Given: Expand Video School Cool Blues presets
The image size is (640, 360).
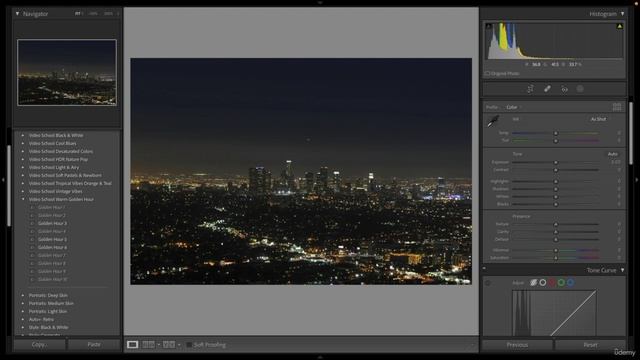Looking at the screenshot, I should [x=23, y=143].
